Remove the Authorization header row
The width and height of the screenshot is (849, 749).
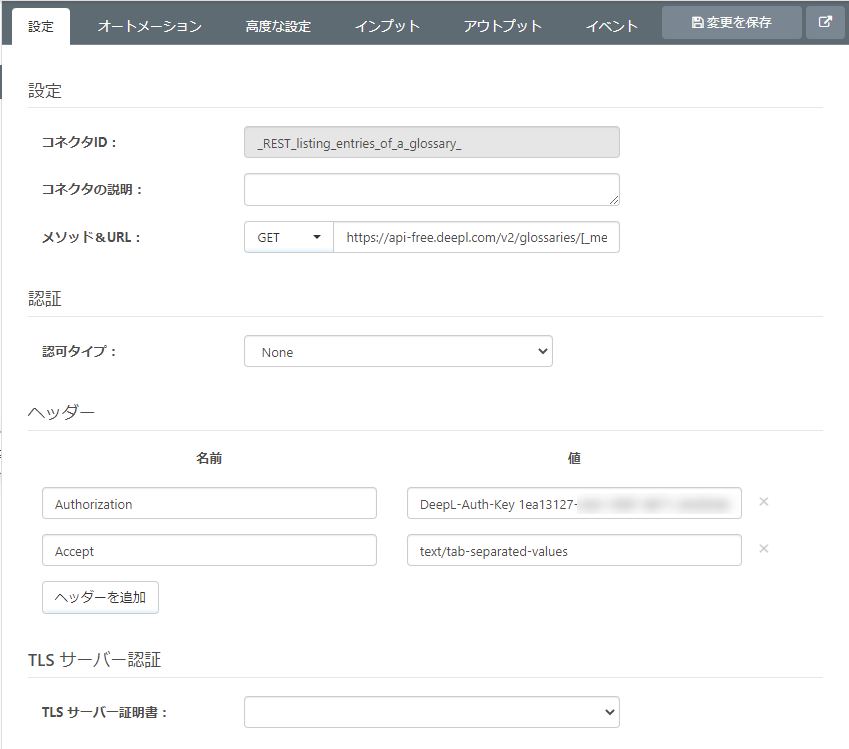[x=763, y=502]
